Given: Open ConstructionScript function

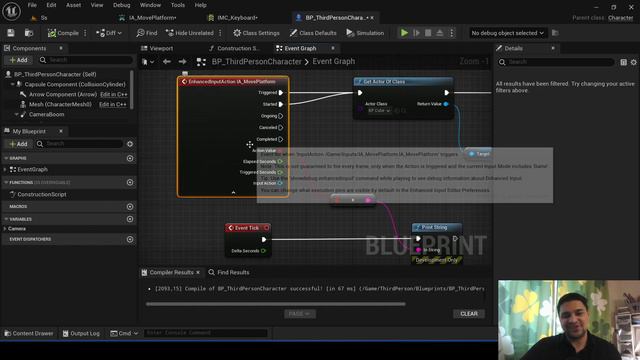Looking at the screenshot, I should click(x=42, y=194).
